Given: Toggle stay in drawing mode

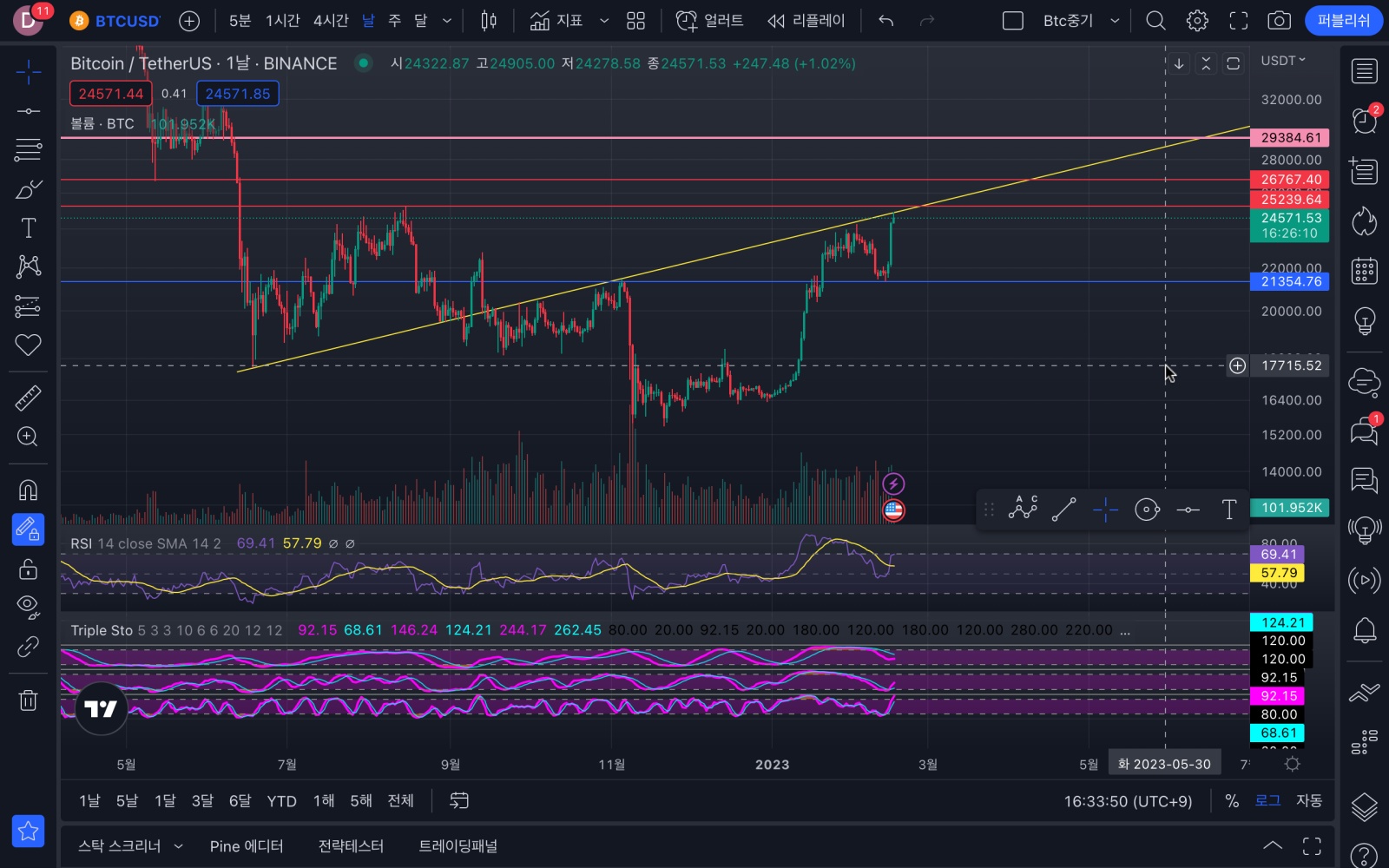Looking at the screenshot, I should tap(28, 529).
